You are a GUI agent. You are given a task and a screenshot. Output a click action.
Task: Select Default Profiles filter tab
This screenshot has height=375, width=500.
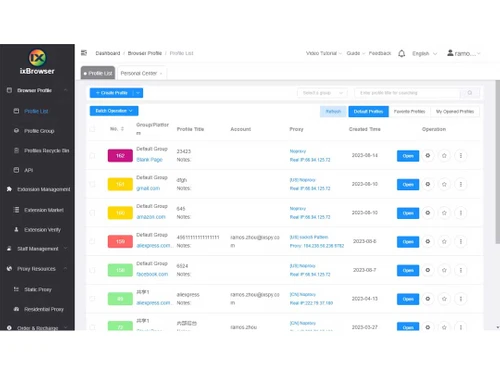click(x=368, y=111)
